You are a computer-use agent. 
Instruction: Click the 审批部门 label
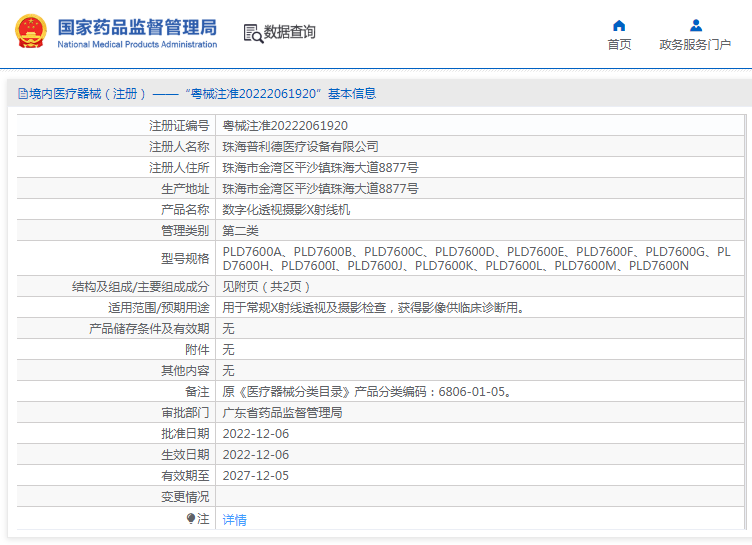185,413
